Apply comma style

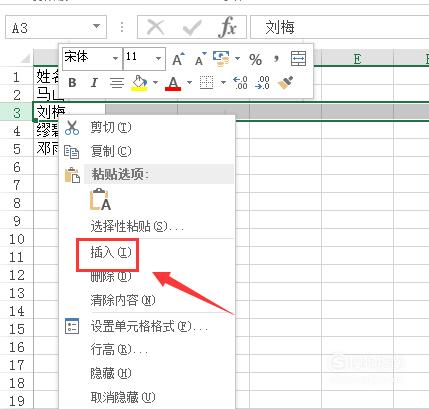(x=276, y=59)
